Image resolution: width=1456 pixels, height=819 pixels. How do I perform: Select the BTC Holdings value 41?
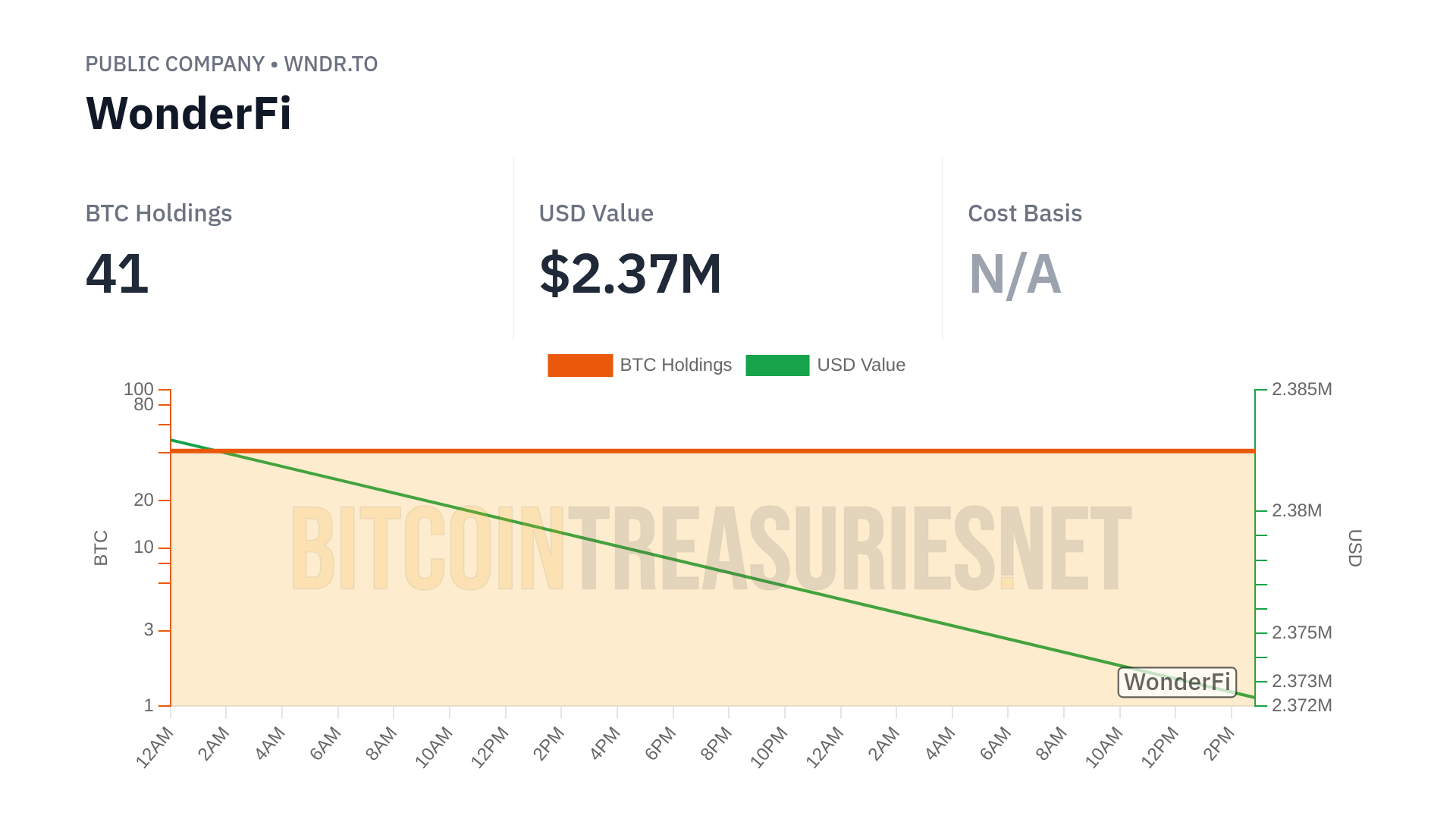117,273
